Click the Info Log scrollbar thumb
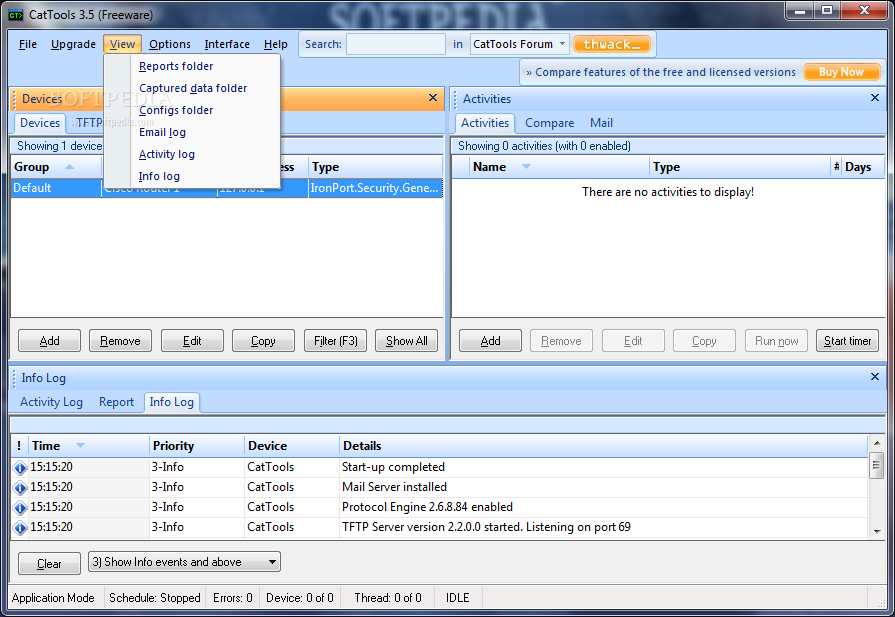895x617 pixels. pyautogui.click(x=877, y=465)
